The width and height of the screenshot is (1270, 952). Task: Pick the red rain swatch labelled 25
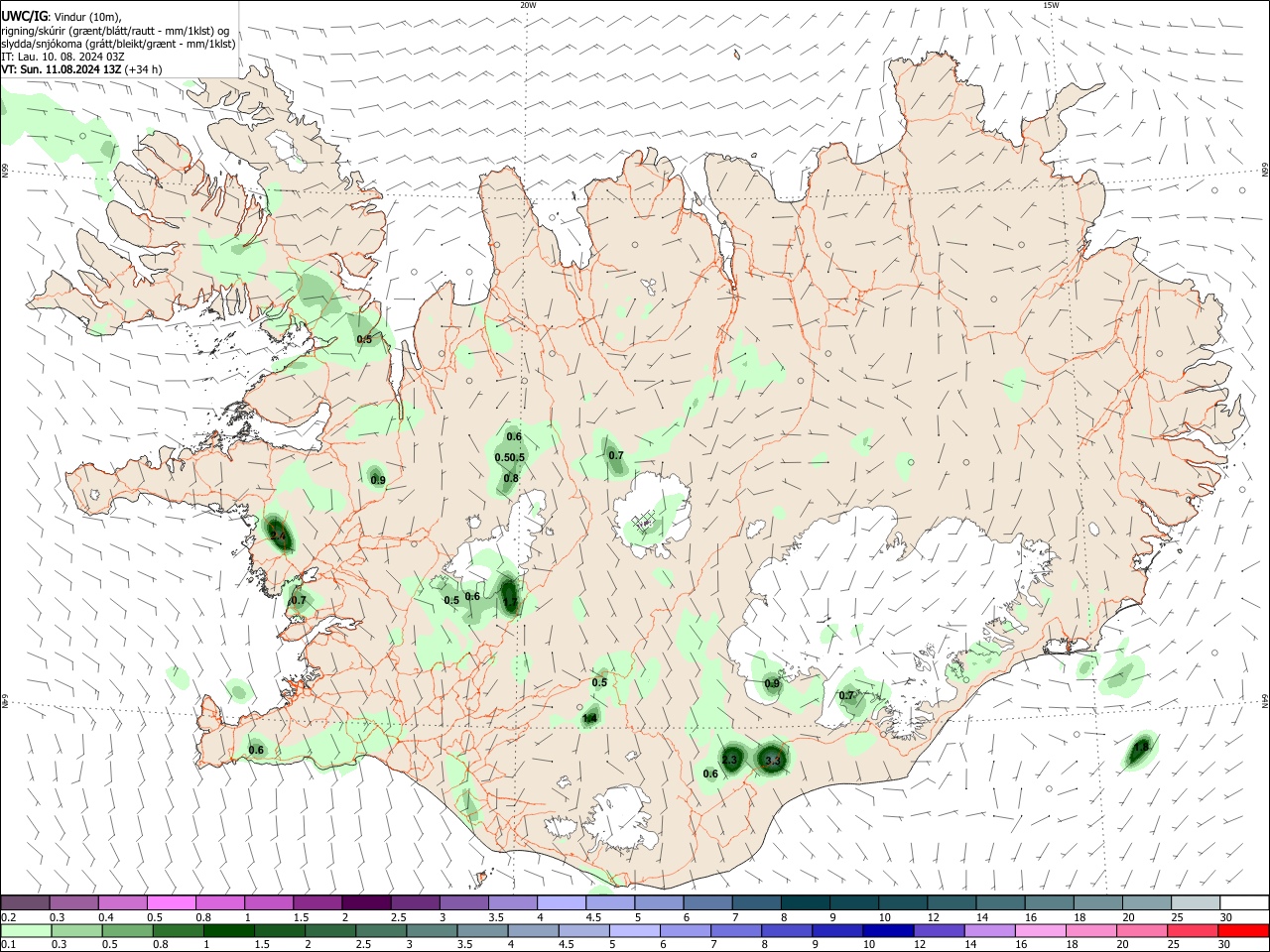coord(1191,930)
